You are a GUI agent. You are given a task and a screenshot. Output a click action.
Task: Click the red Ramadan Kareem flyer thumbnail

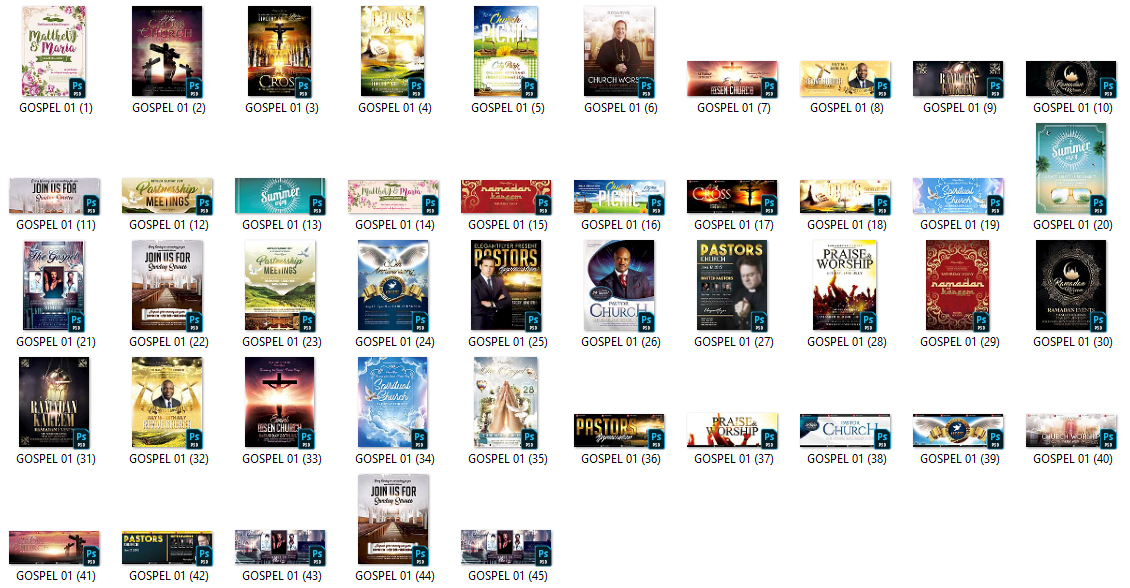(957, 286)
